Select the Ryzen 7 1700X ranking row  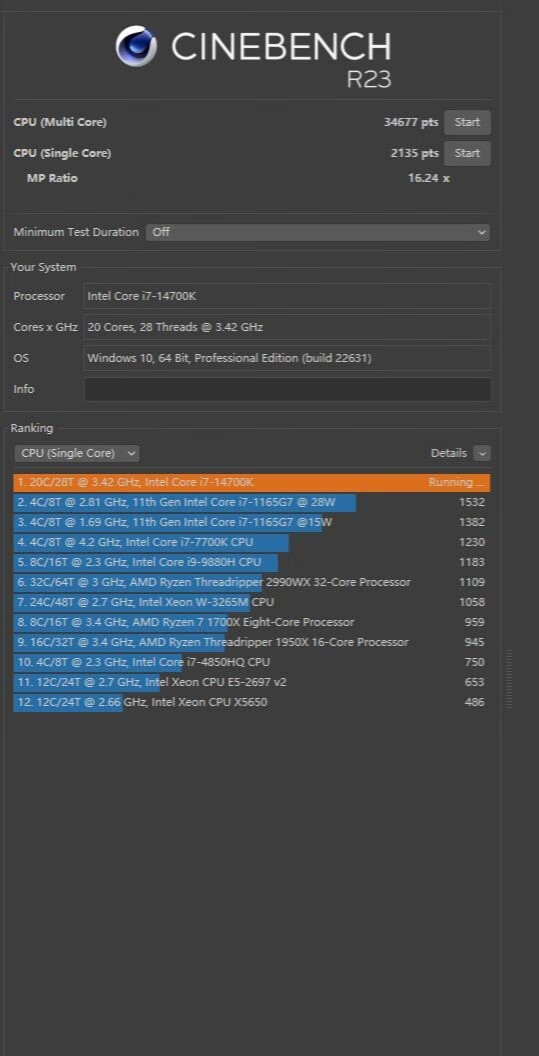(x=251, y=622)
